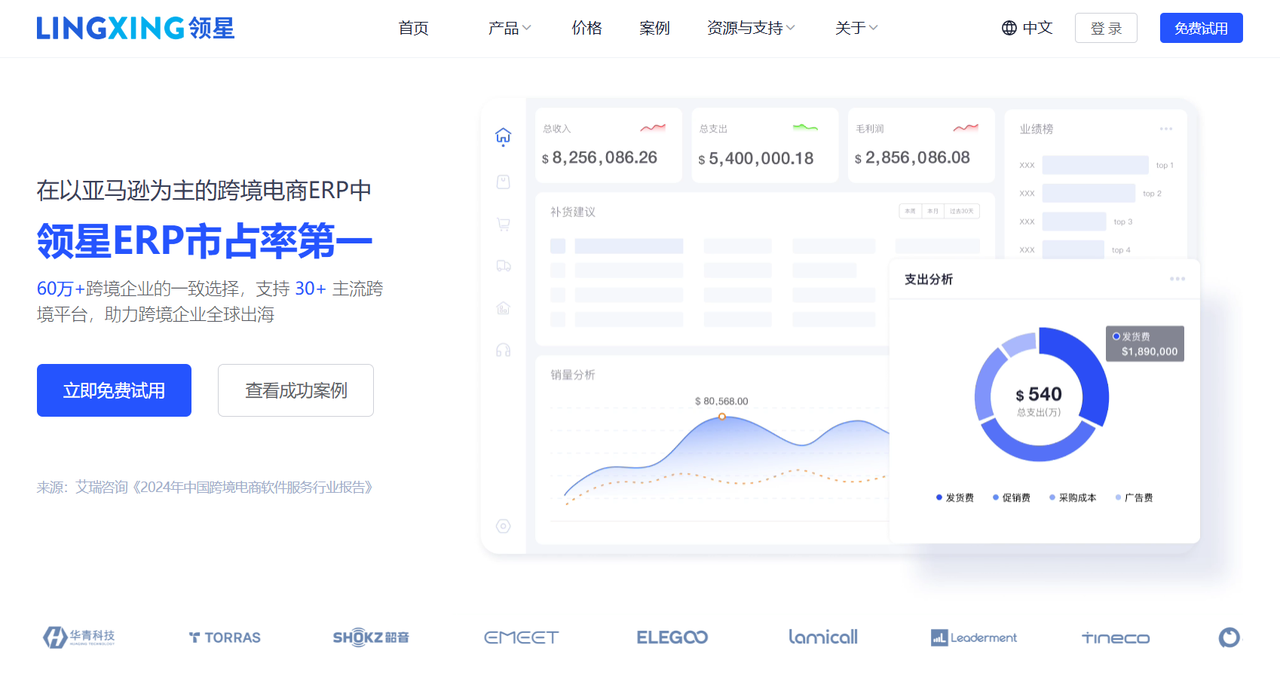Click the 支出分析 panel title

coord(929,279)
